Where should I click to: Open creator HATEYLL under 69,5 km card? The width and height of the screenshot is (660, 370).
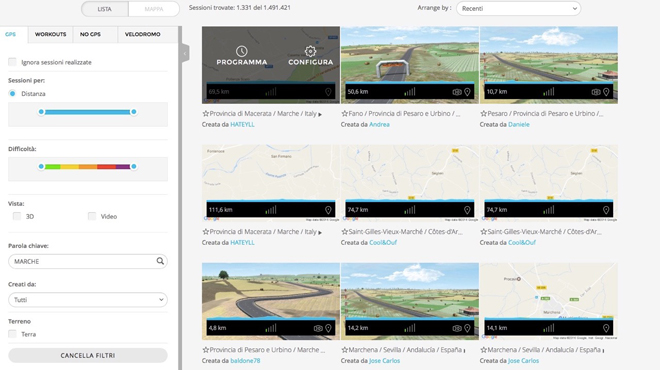click(x=242, y=125)
